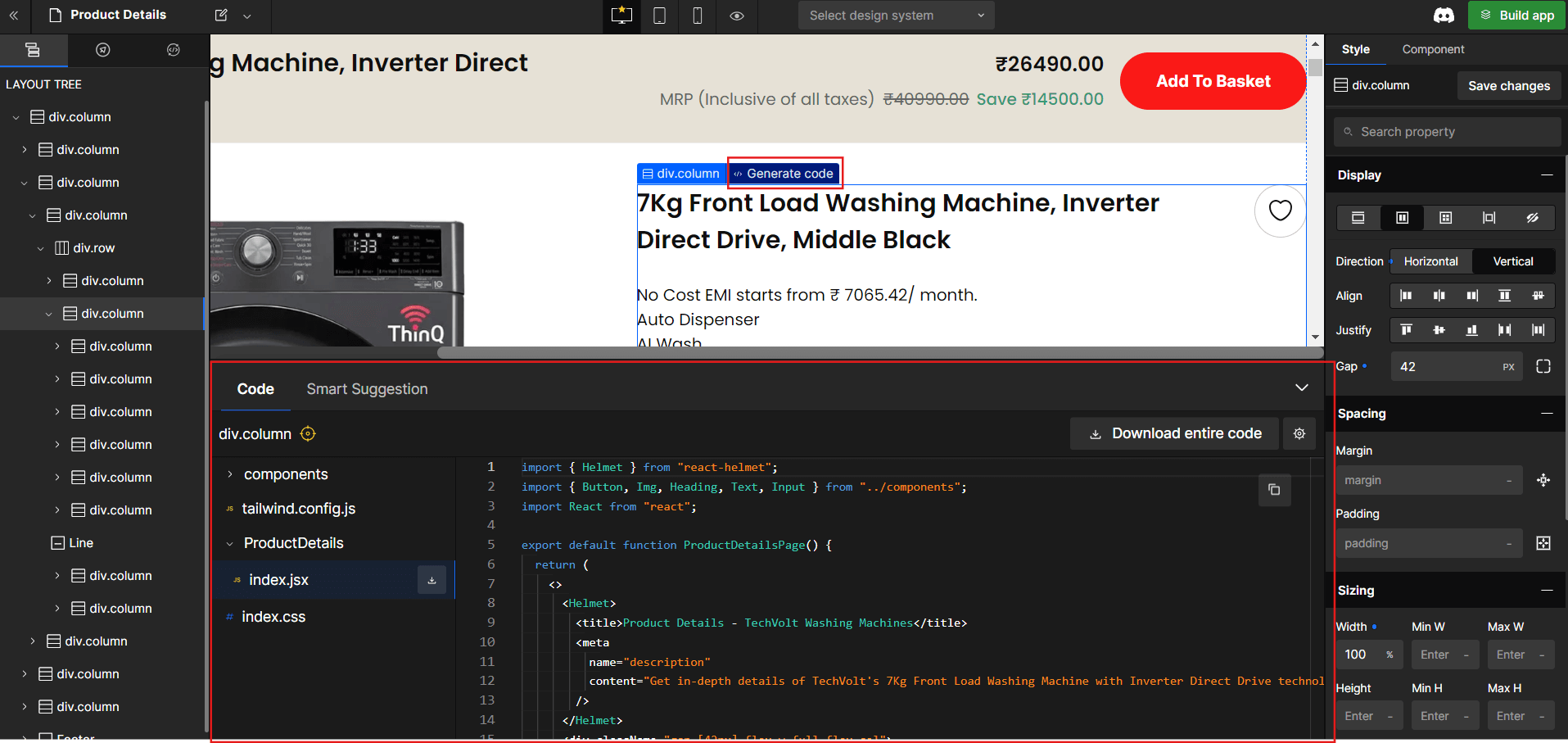Viewport: 1568px width, 743px height.
Task: Justify content to start icon
Action: pyautogui.click(x=1406, y=330)
